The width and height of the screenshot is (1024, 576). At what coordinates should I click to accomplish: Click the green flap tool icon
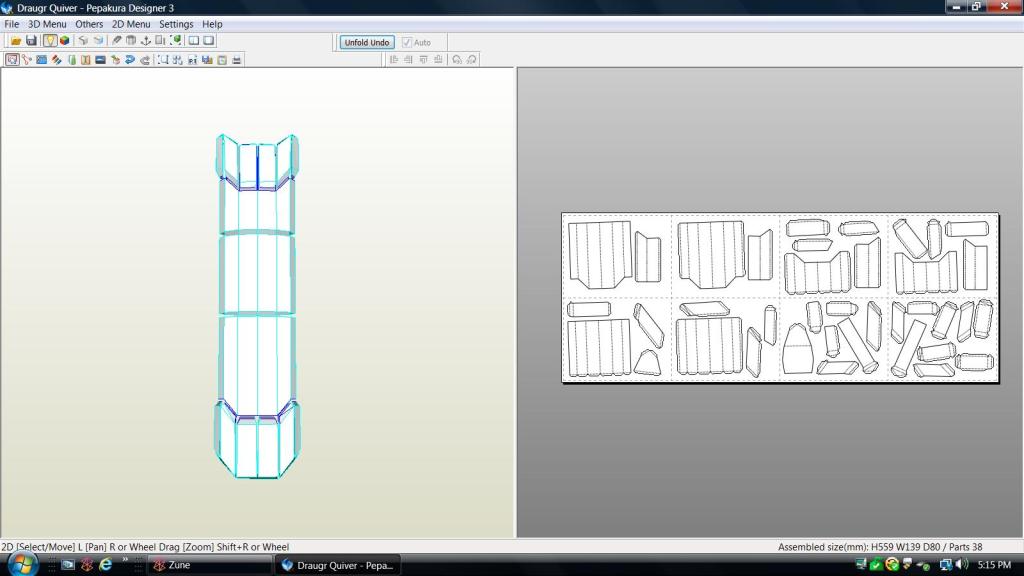click(x=72, y=59)
